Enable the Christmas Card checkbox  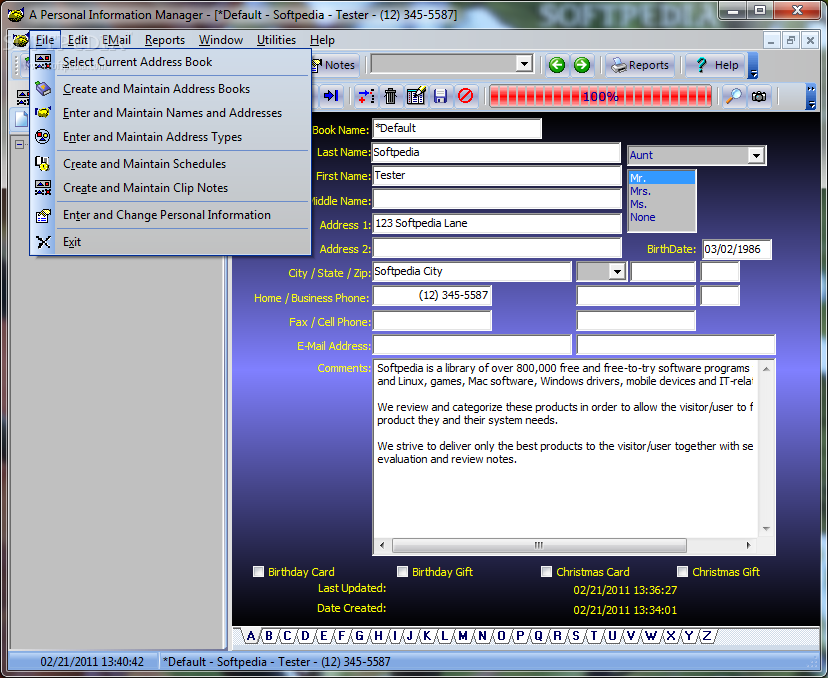(546, 572)
